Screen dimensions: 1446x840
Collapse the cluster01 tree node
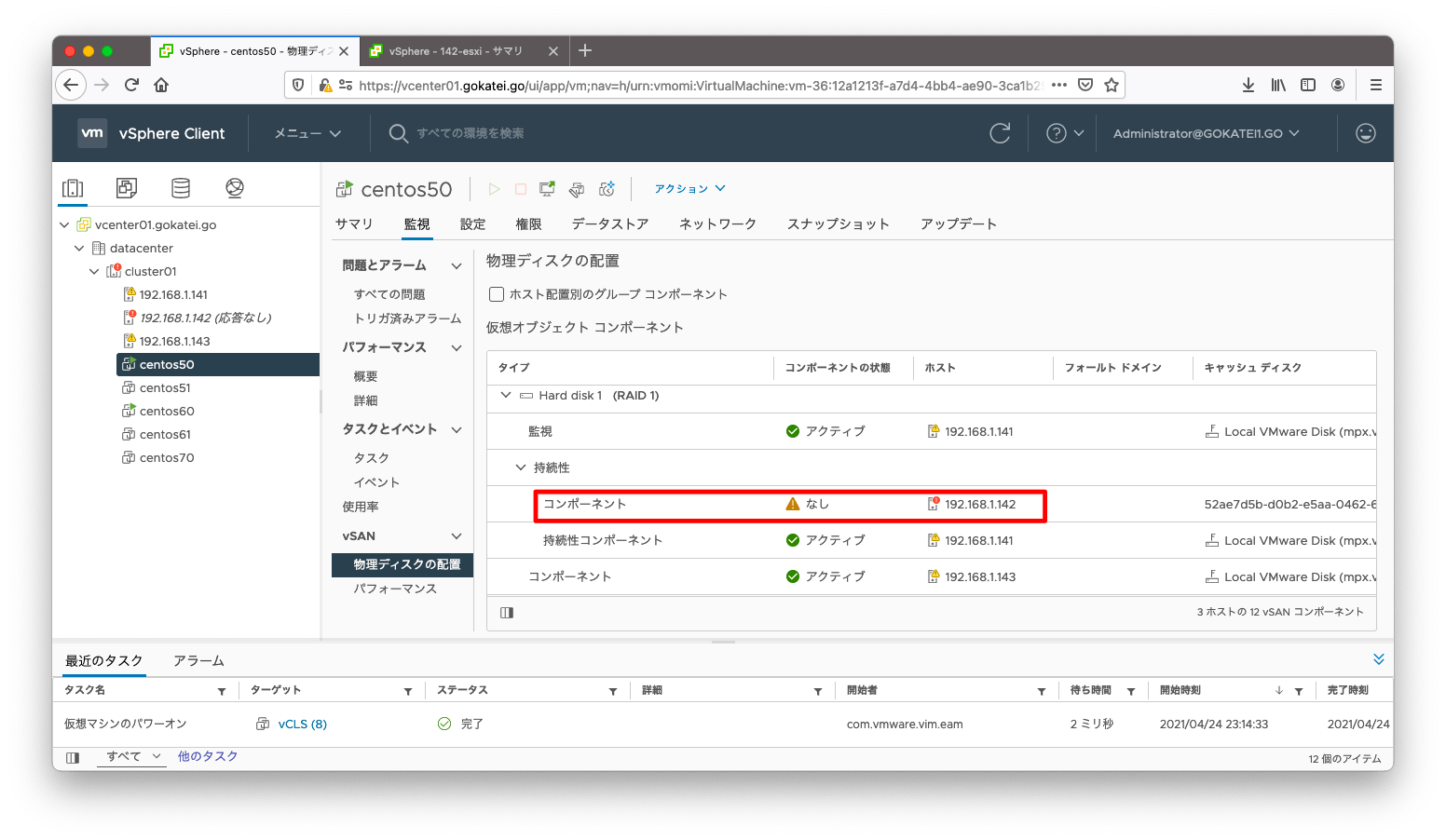93,271
